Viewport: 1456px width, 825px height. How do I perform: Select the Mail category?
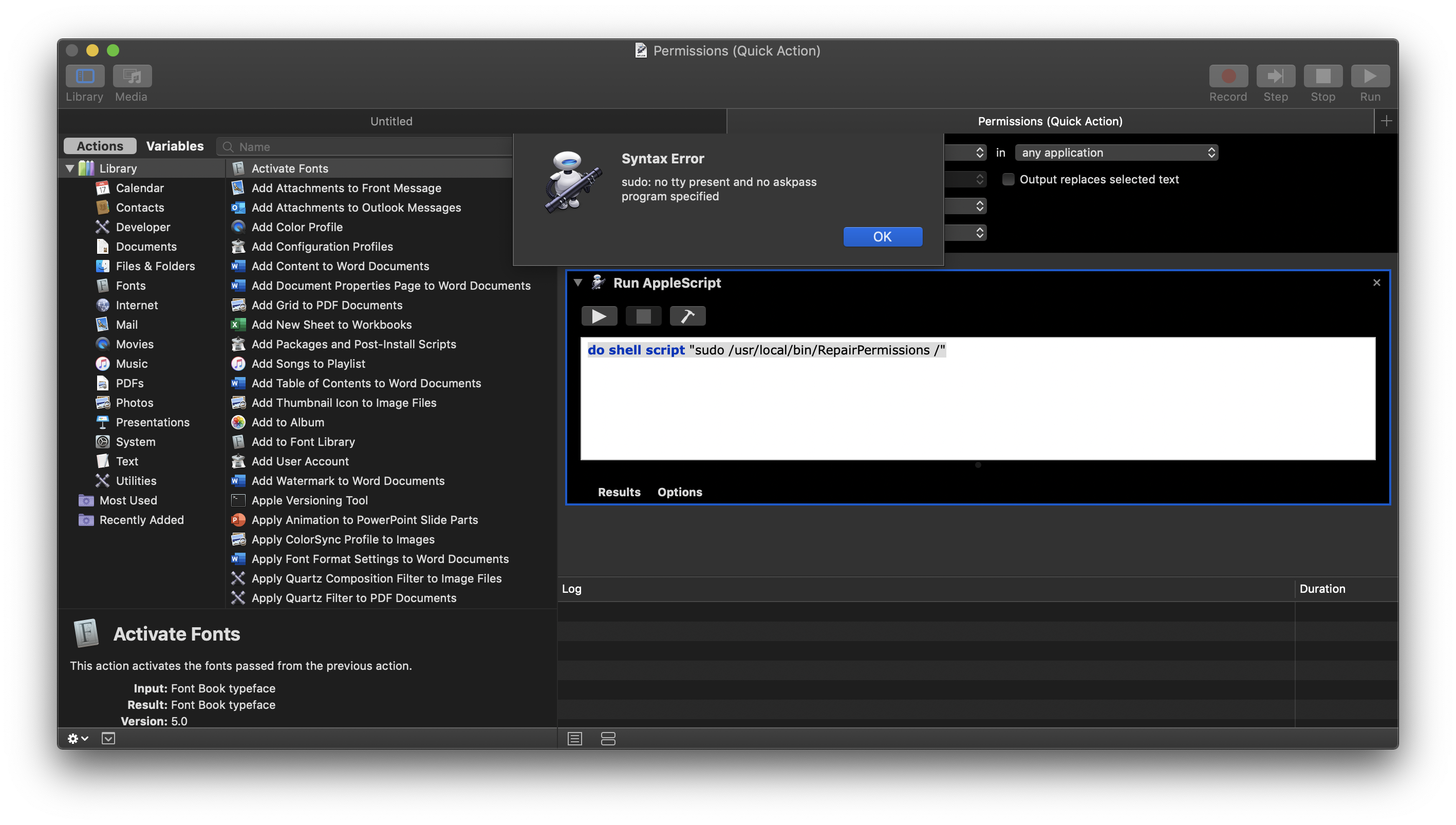[126, 325]
